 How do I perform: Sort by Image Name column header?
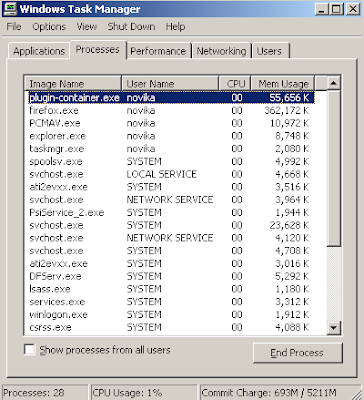(x=73, y=84)
